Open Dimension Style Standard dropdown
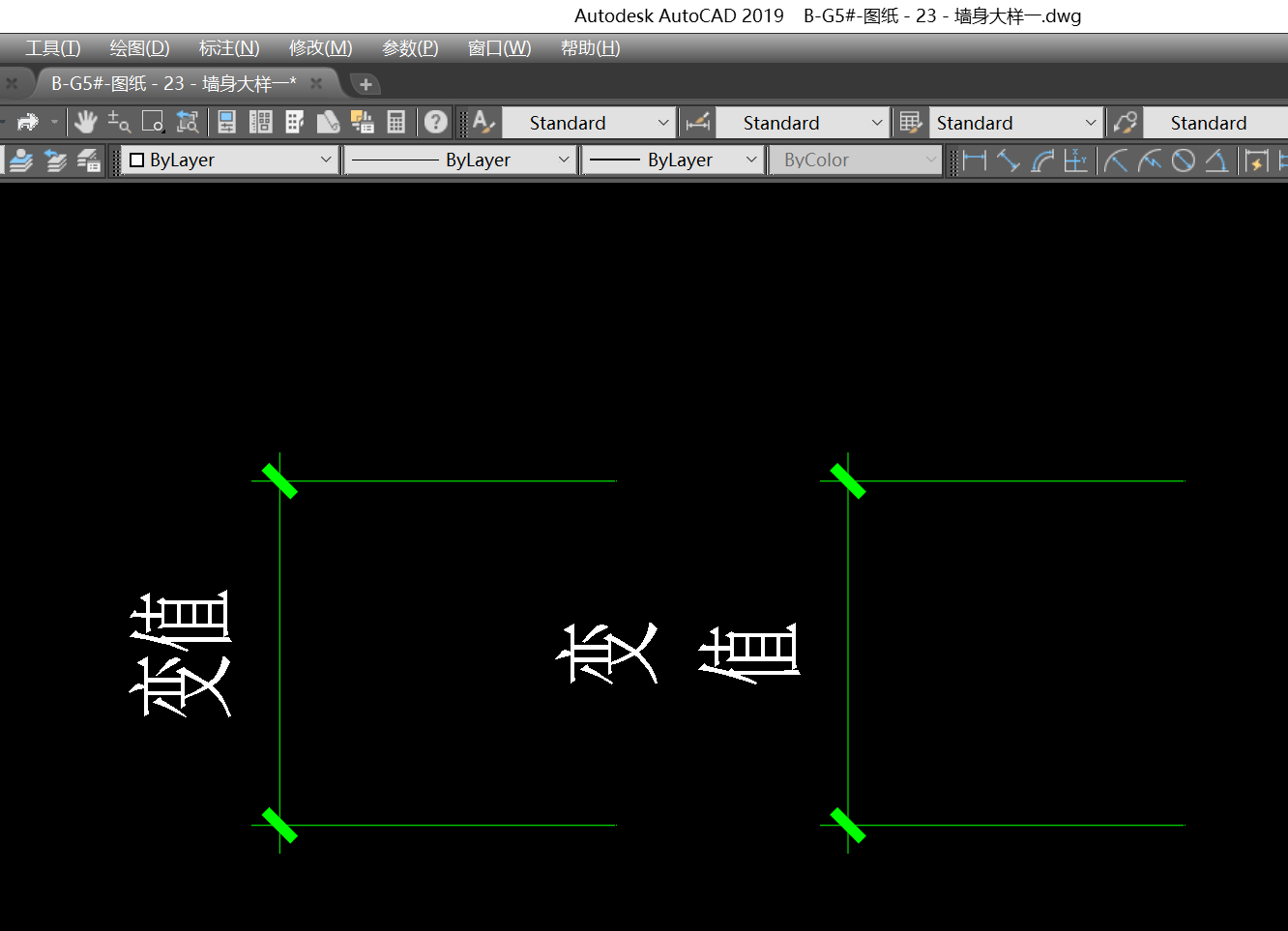The width and height of the screenshot is (1288, 931). [x=801, y=123]
